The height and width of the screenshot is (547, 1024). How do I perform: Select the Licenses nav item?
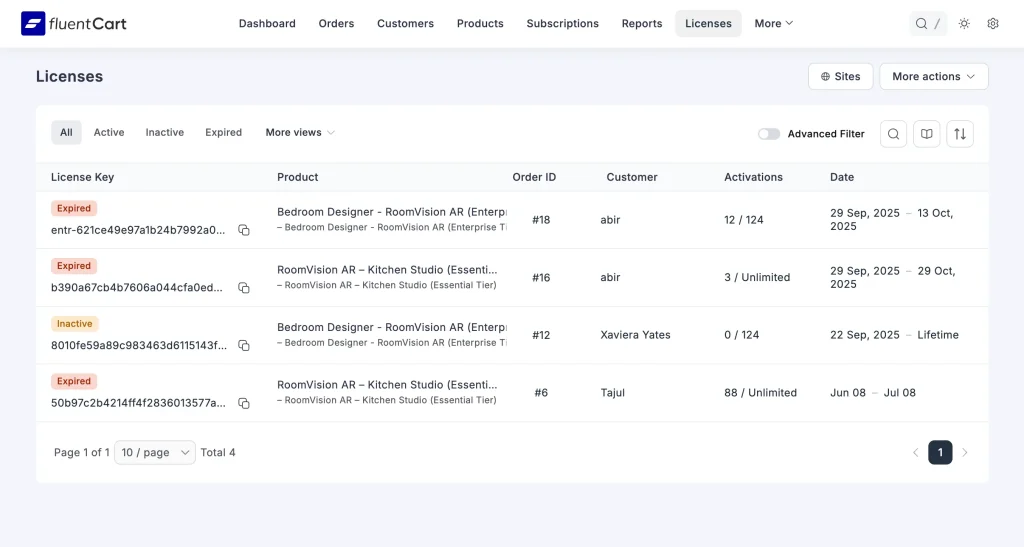click(x=708, y=23)
